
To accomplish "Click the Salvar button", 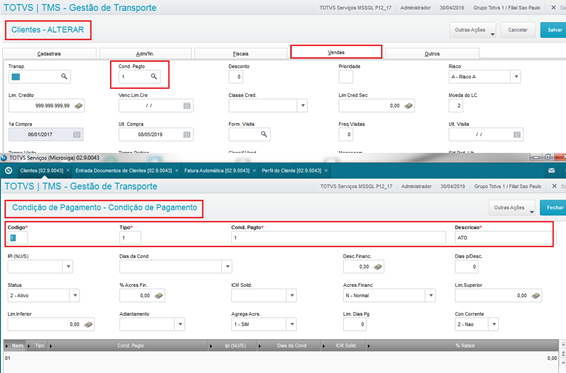I will point(554,30).
